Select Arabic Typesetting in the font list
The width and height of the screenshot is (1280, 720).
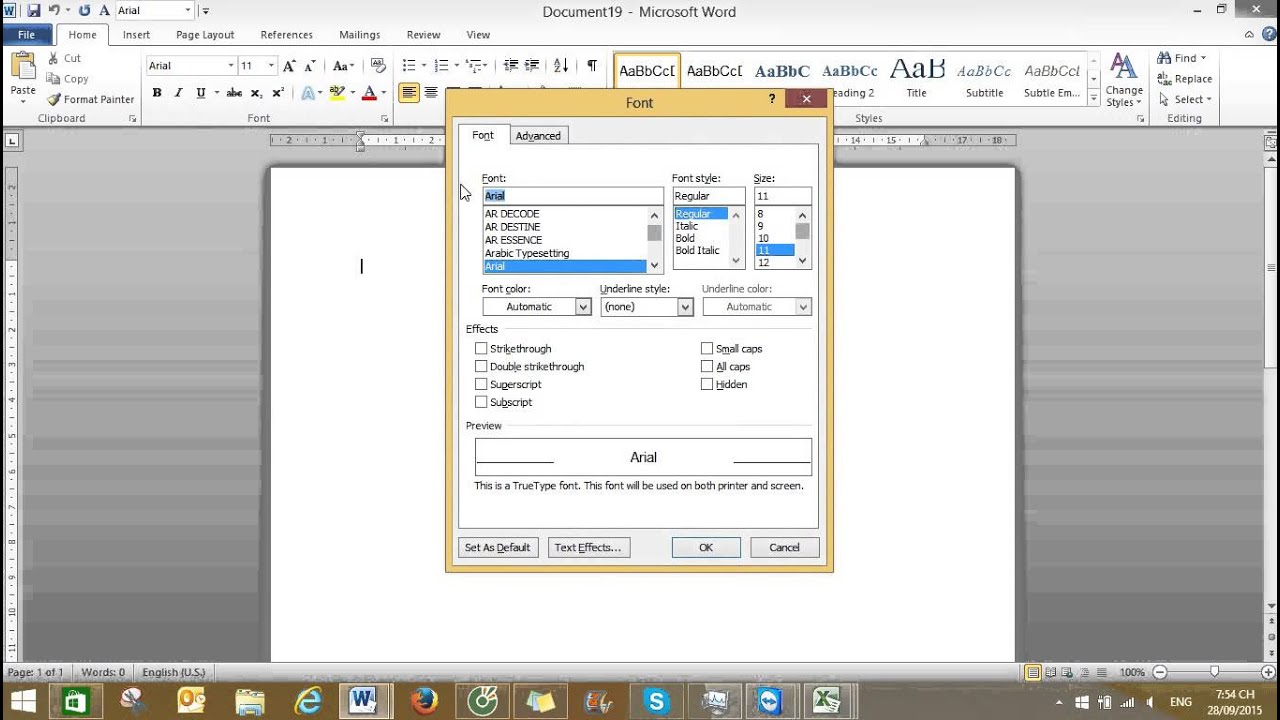527,254
